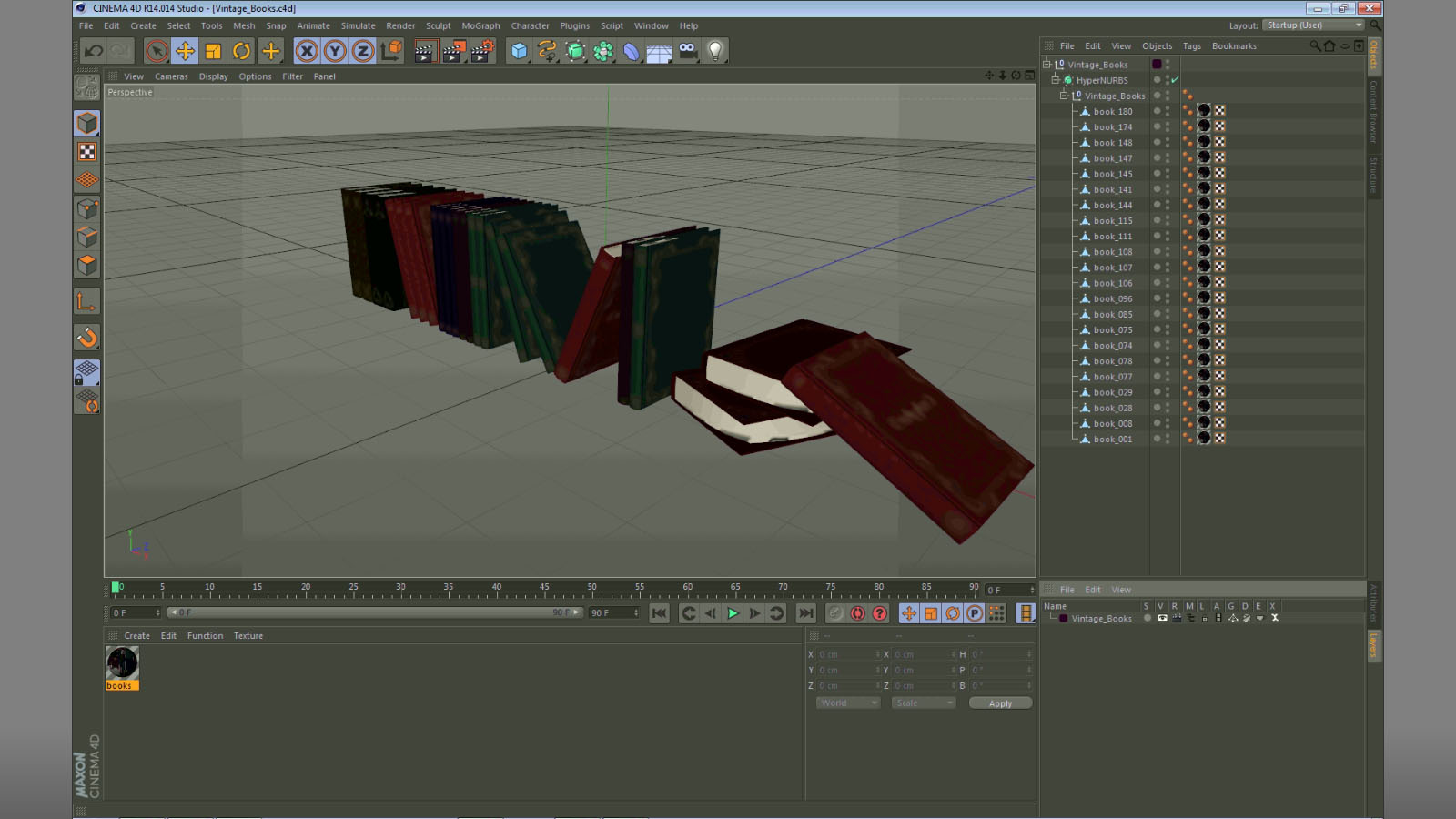Screen dimensions: 1456x819
Task: Toggle Snap magnet icon
Action: (87, 338)
